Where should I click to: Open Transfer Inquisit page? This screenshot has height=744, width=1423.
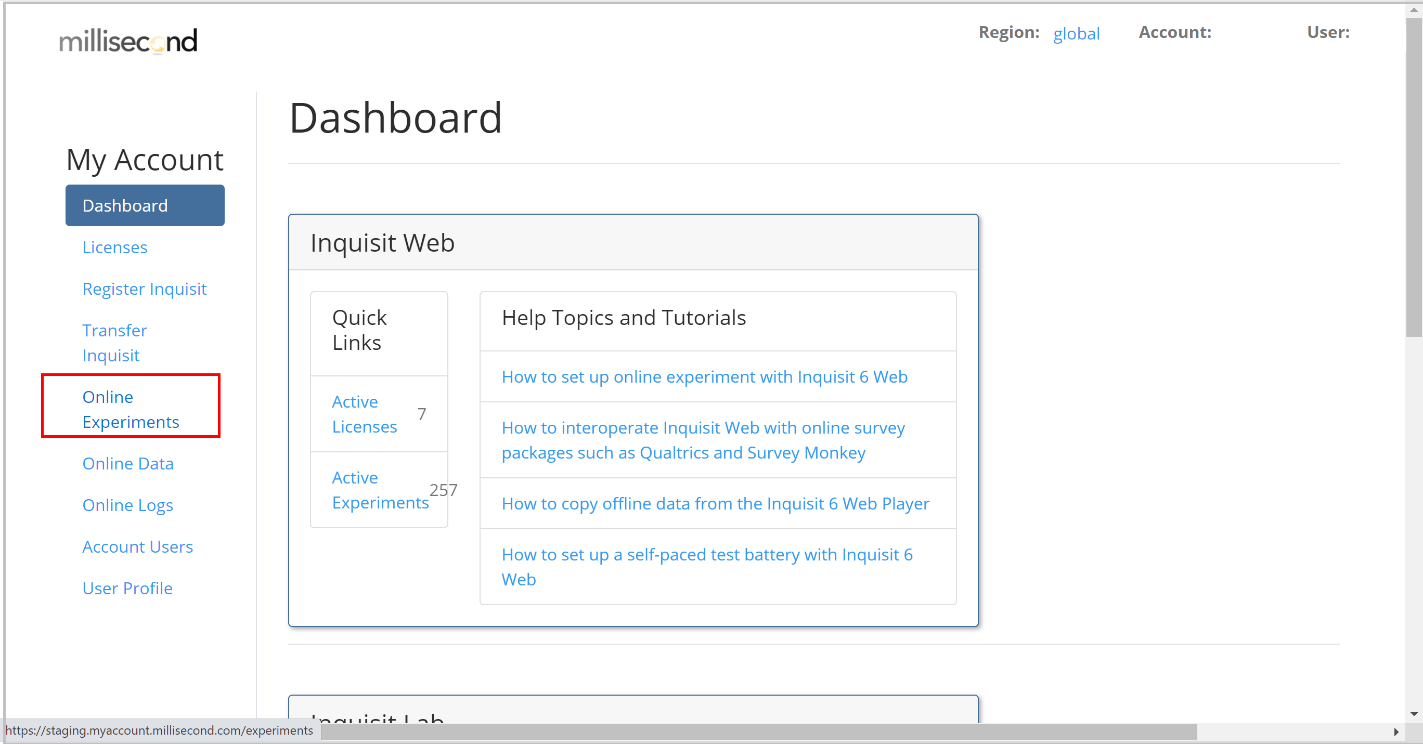[115, 343]
